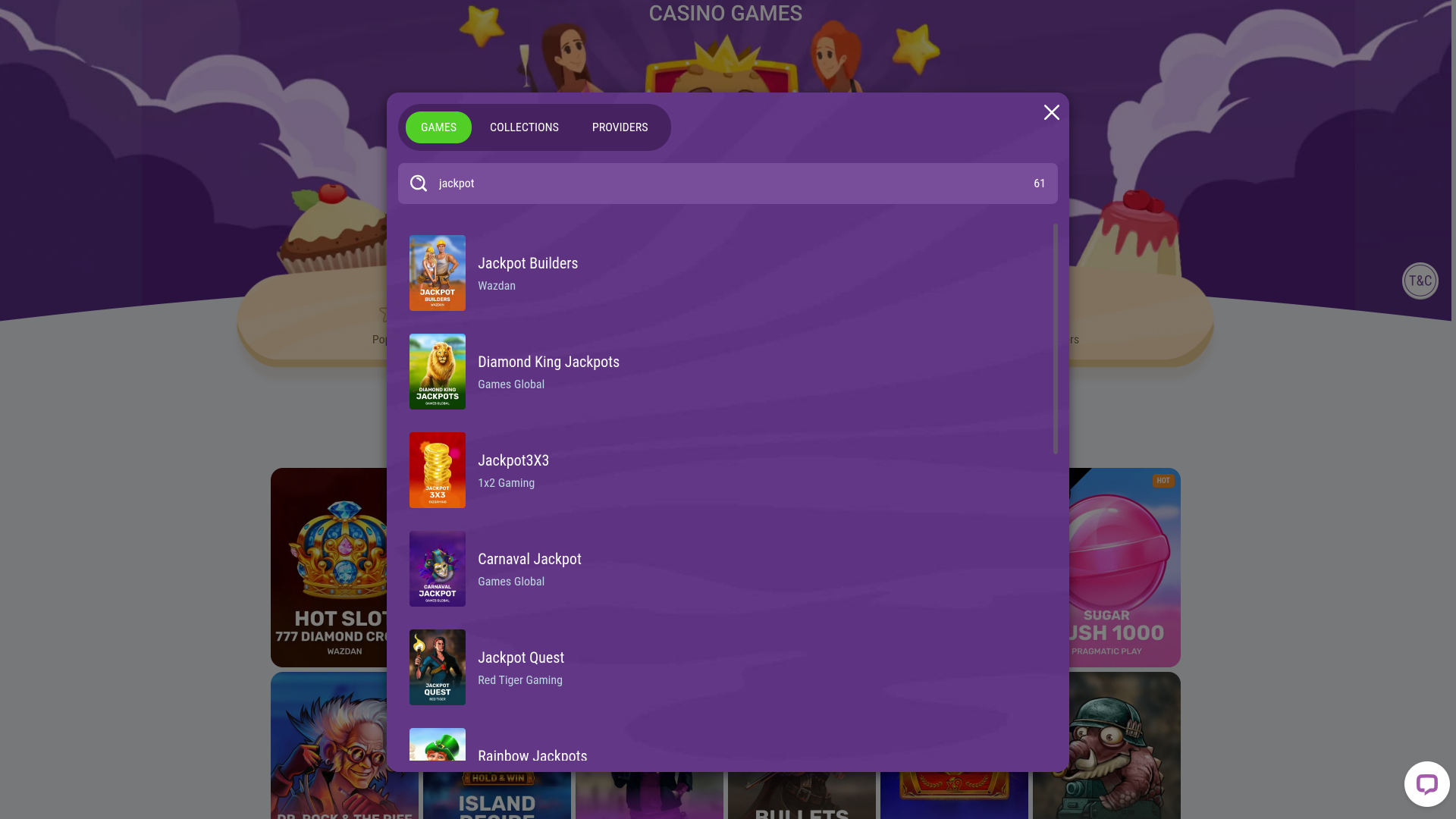Select the Games tab
Screen dimensions: 1456x819
(438, 127)
